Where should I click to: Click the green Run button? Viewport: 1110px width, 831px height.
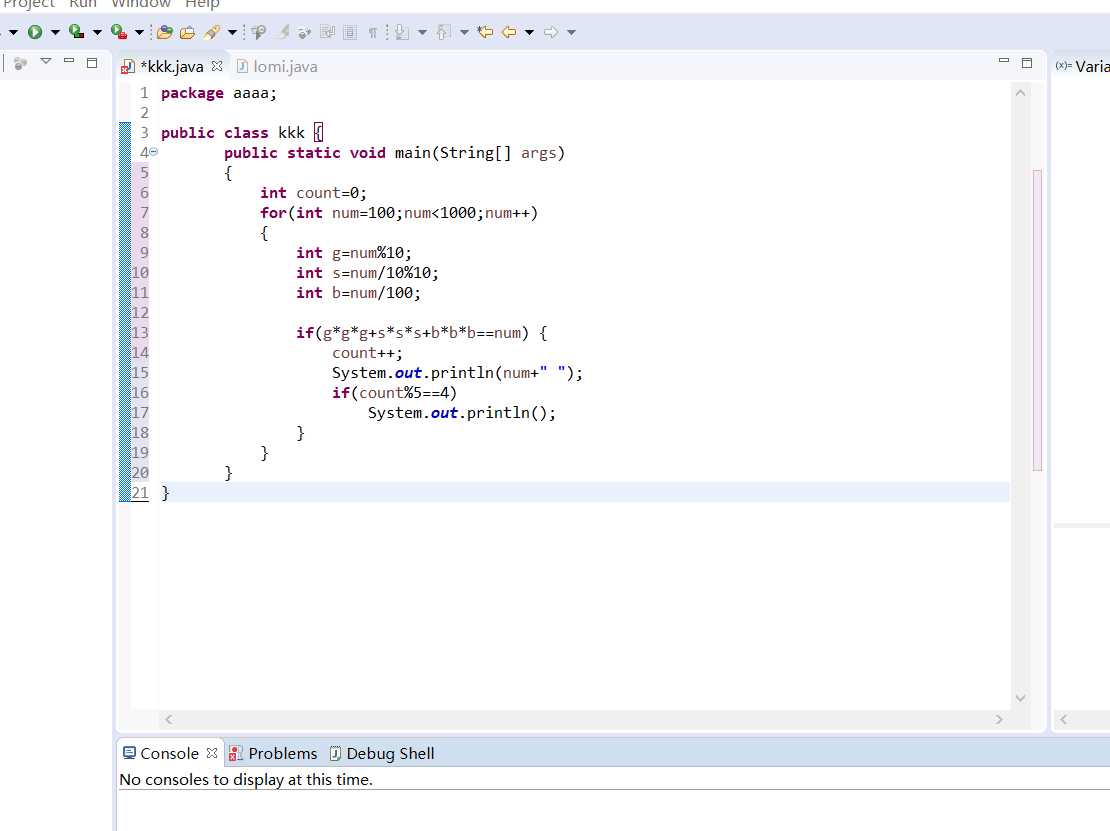click(35, 32)
